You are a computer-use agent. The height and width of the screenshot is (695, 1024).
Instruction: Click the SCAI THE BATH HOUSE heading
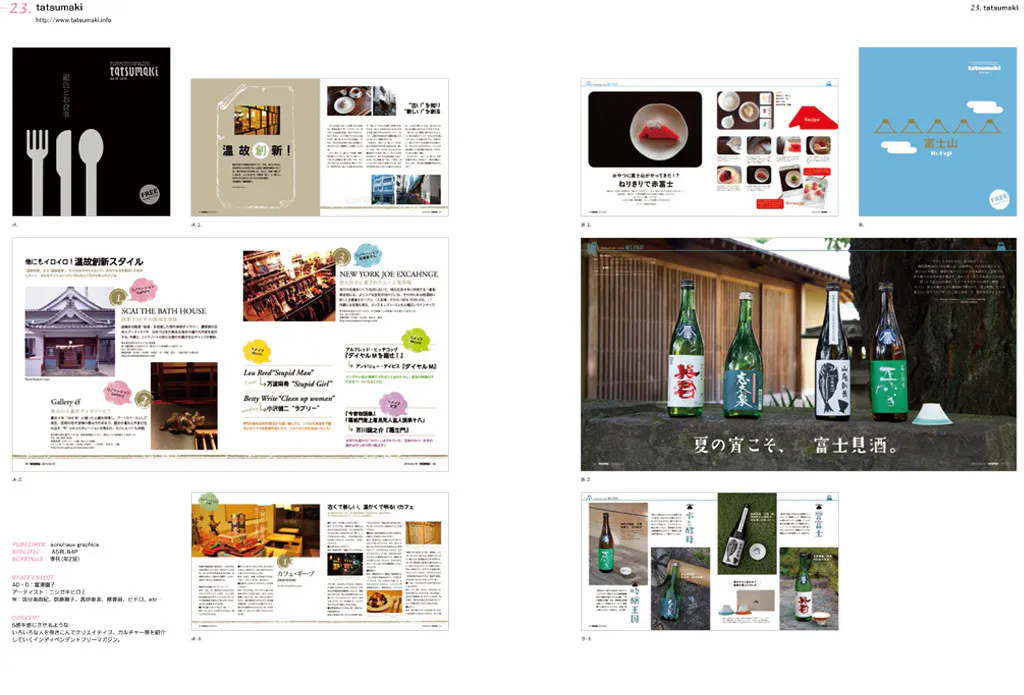click(x=163, y=311)
